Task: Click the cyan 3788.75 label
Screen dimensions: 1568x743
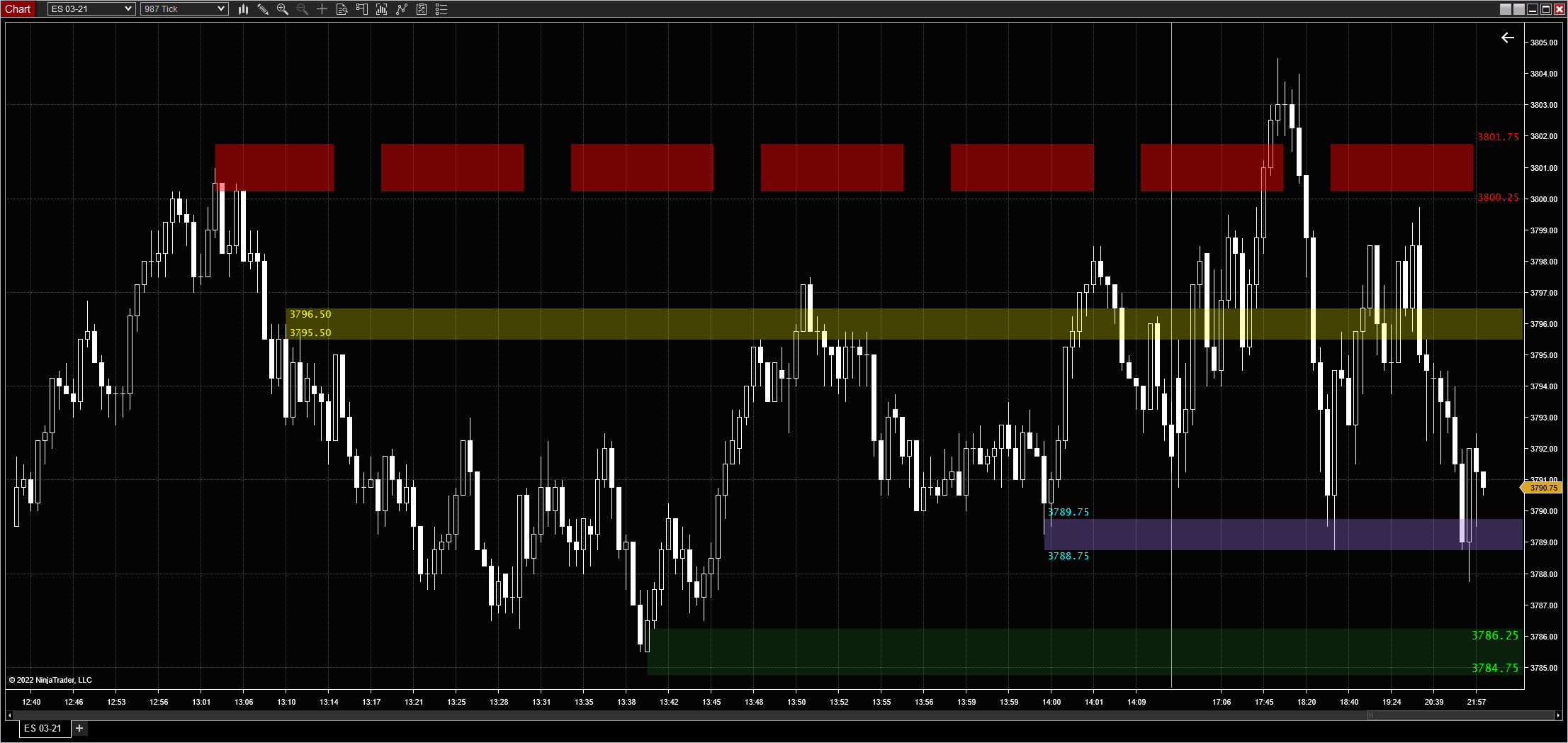Action: coord(1068,556)
